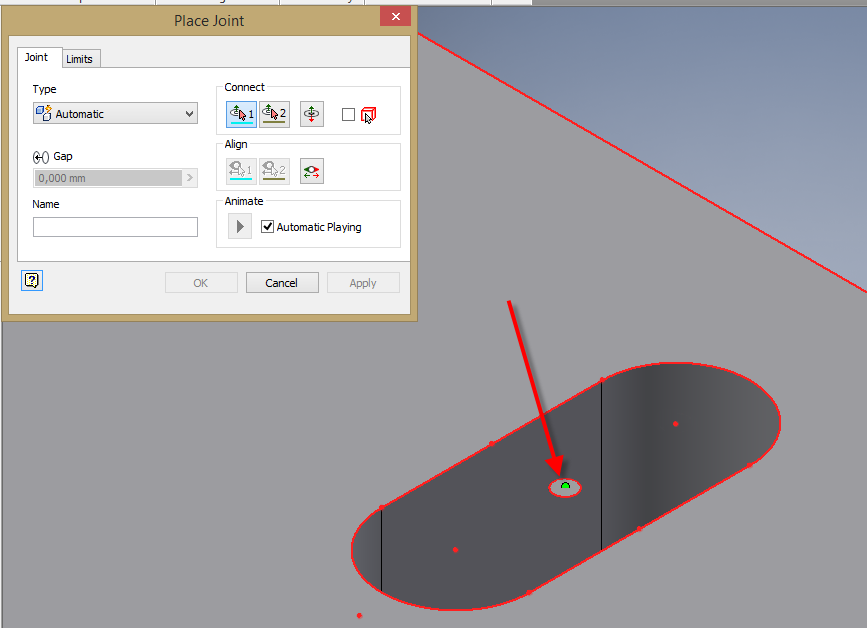Click the first component ghost cube icon

[x=369, y=113]
